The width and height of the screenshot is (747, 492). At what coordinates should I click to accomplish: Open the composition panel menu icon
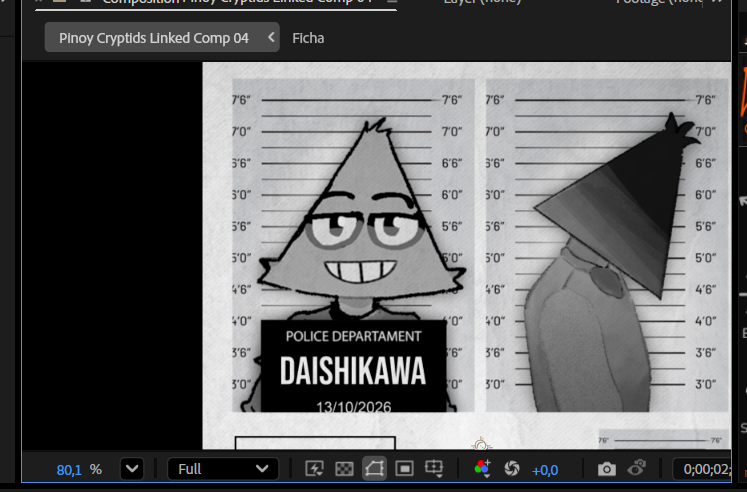tap(392, 2)
